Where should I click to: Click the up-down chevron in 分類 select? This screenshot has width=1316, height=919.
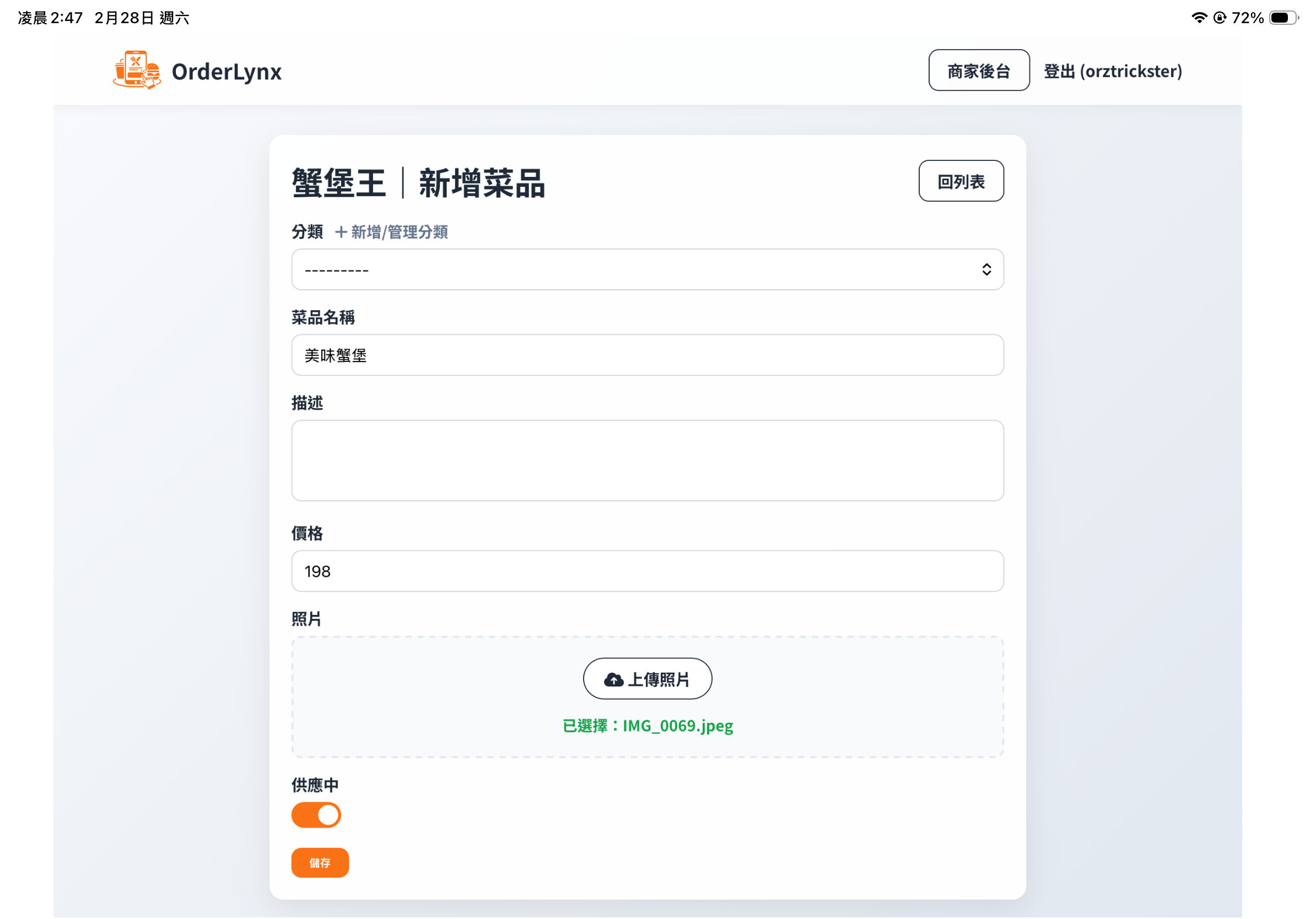pyautogui.click(x=986, y=269)
